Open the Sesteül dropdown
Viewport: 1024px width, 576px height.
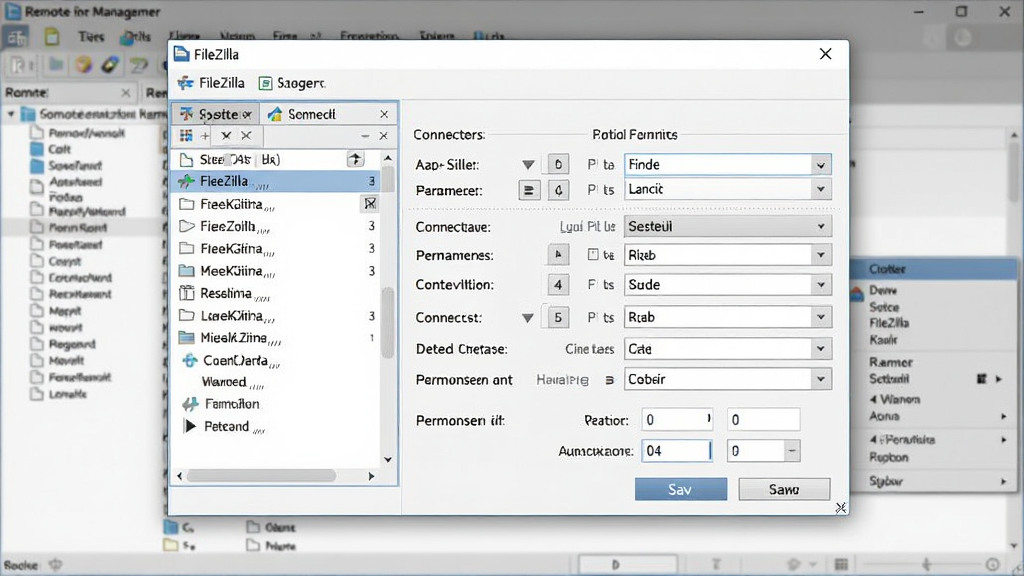[728, 227]
